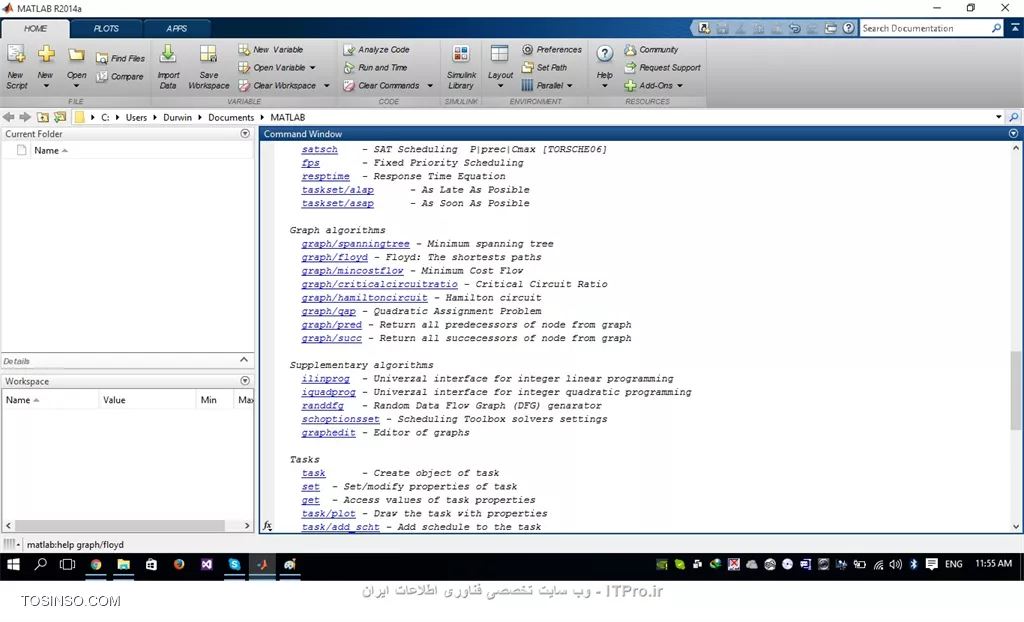Open the graph/floyd help link
The width and height of the screenshot is (1024, 622).
tap(334, 257)
